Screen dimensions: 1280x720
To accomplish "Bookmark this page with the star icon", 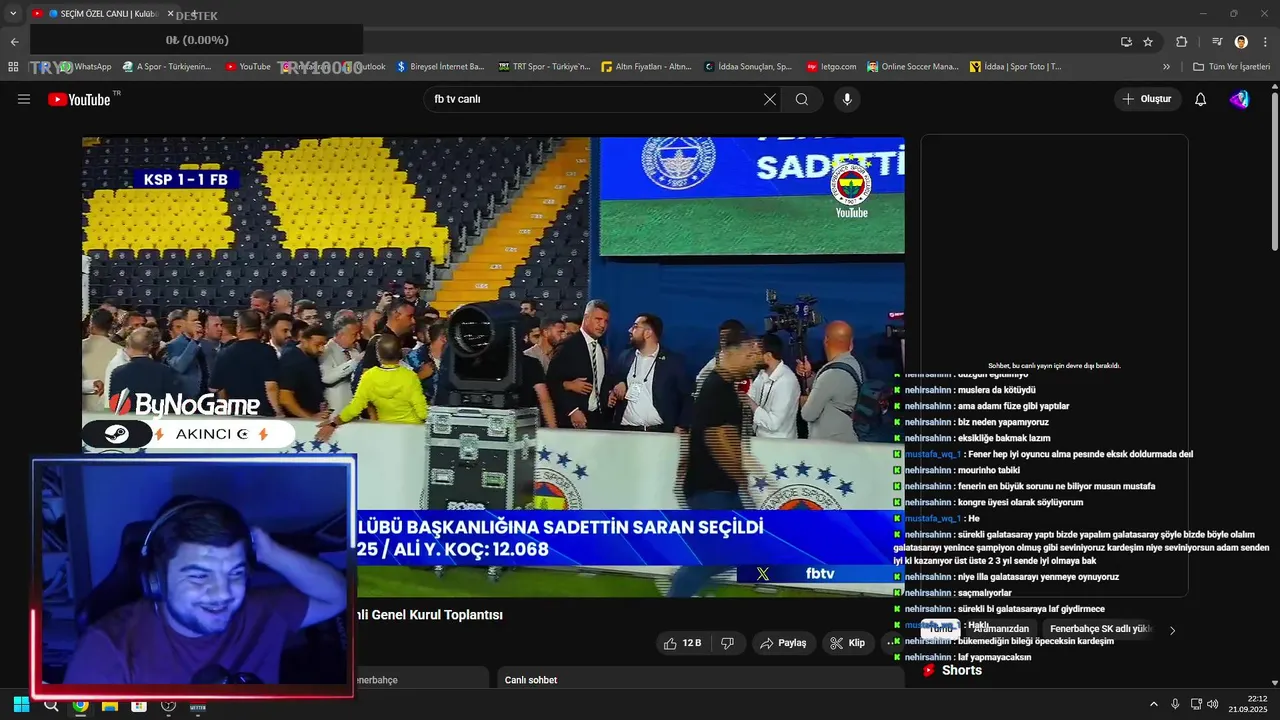I will [1148, 41].
